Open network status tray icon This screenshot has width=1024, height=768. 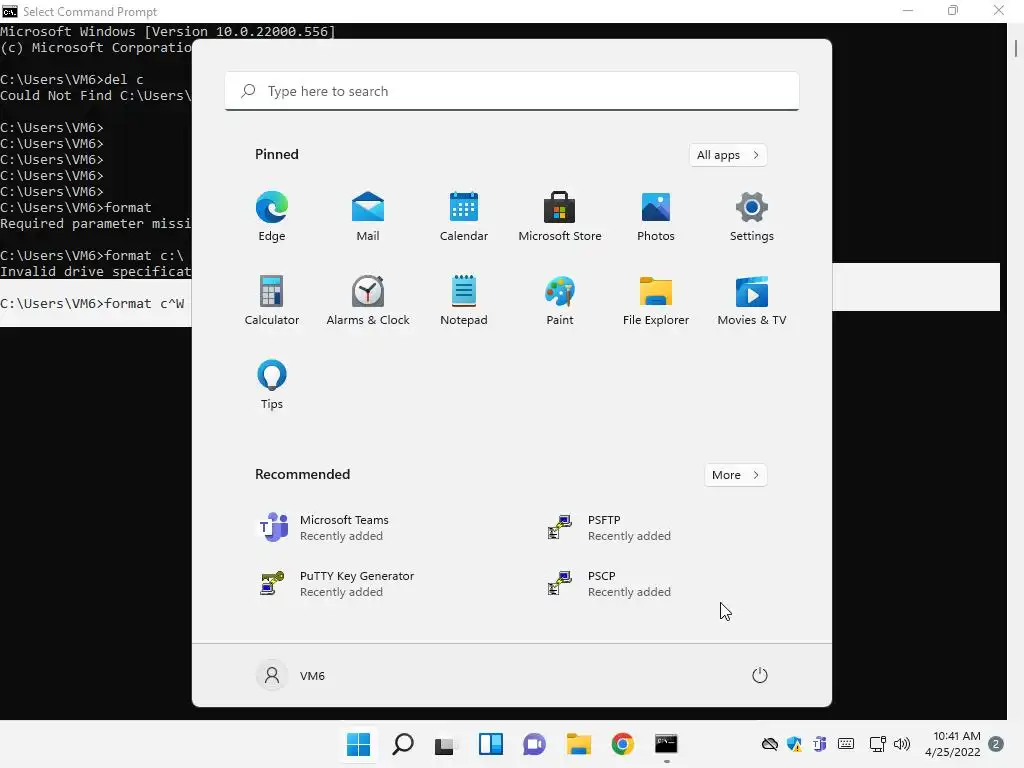tap(878, 744)
